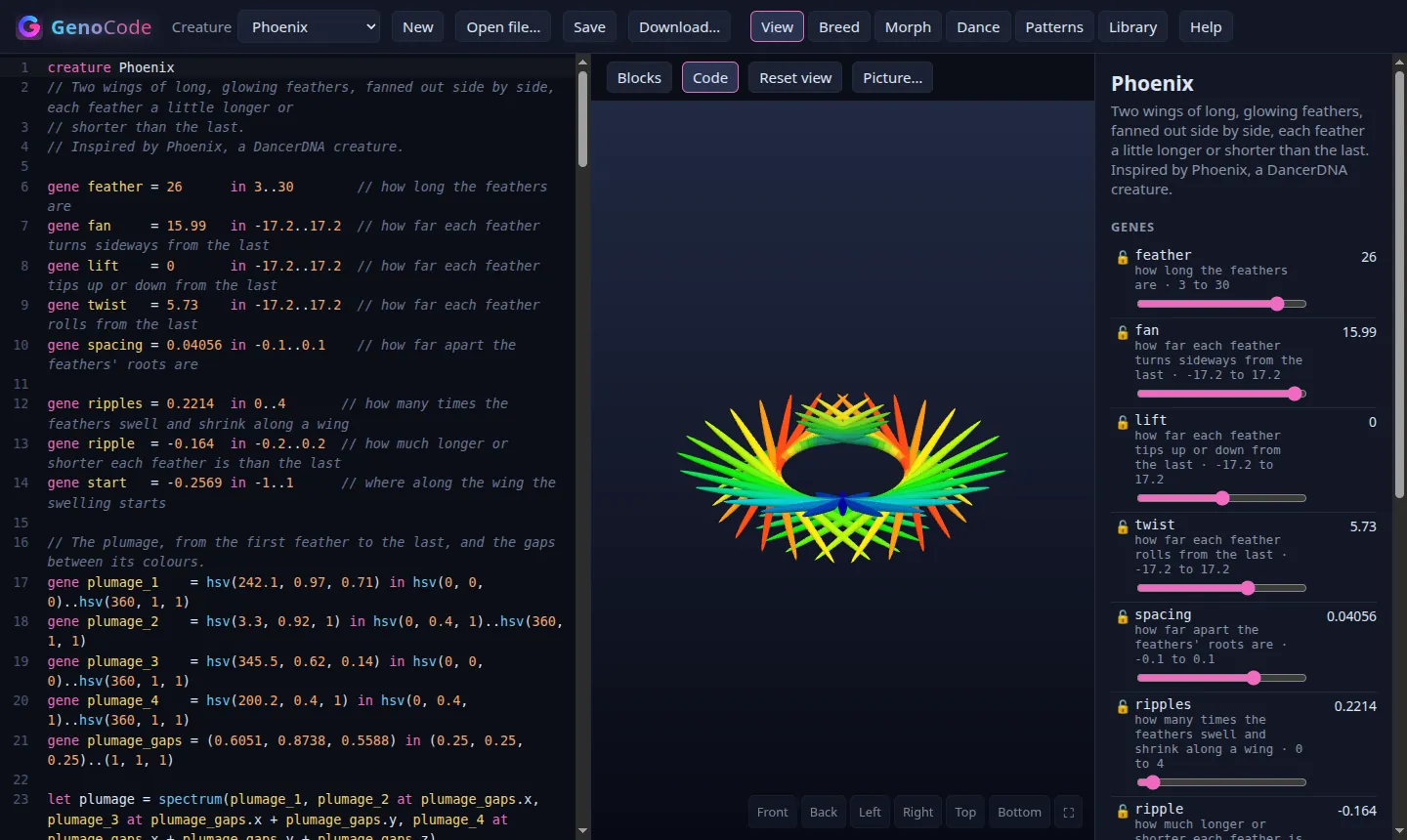1407x840 pixels.
Task: Click the Phoenix 3D creature preview
Action: (x=842, y=478)
